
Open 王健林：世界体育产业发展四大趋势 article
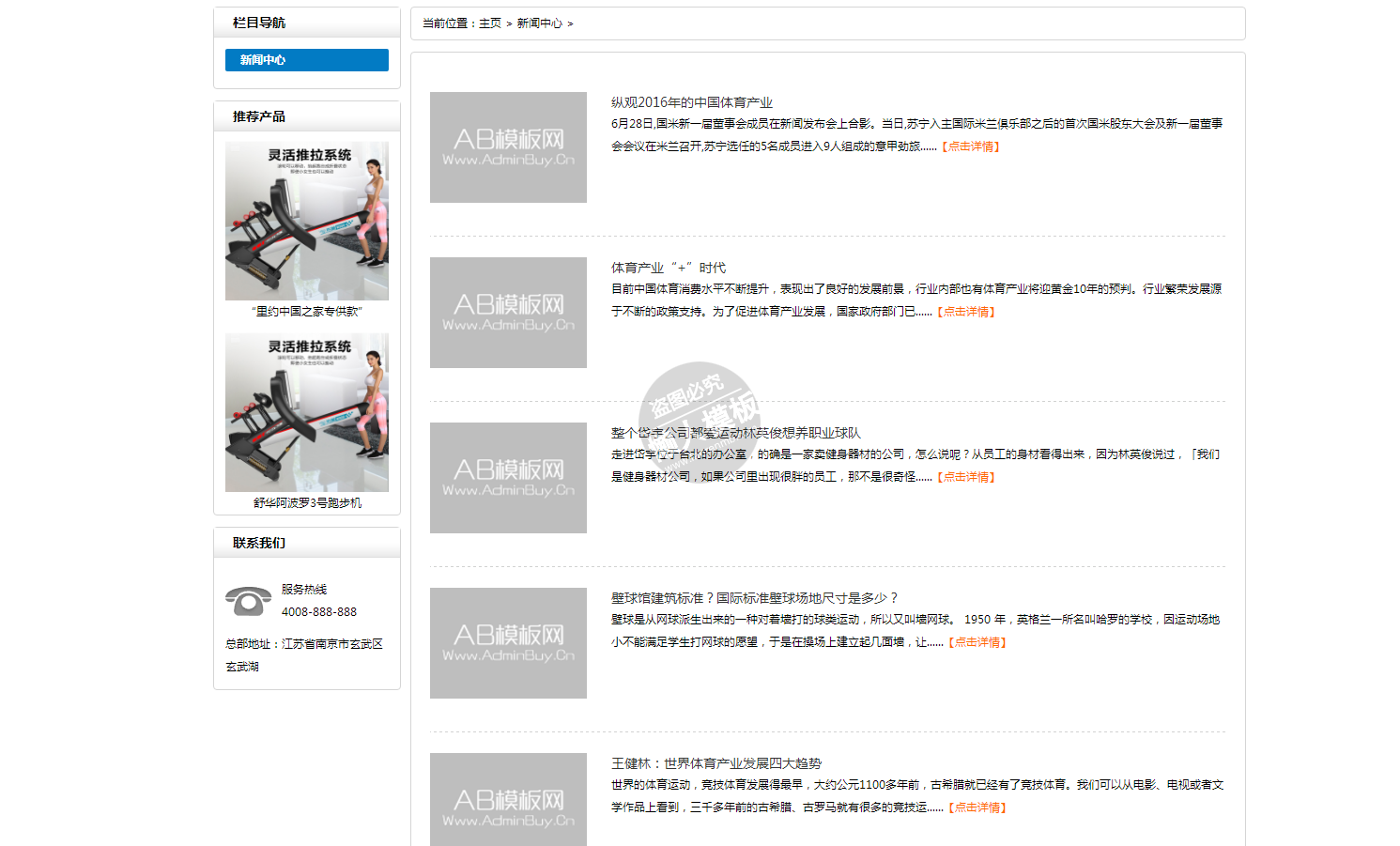click(716, 763)
